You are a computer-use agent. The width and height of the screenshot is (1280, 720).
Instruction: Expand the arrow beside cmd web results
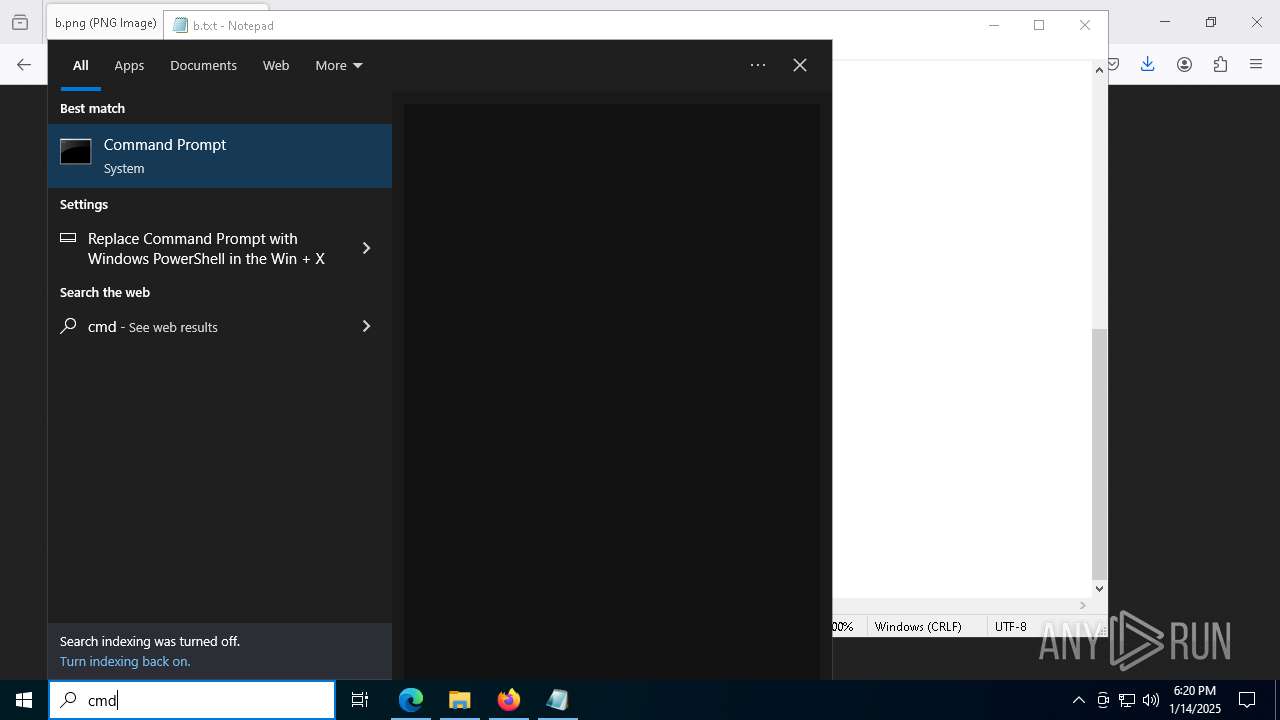coord(366,326)
